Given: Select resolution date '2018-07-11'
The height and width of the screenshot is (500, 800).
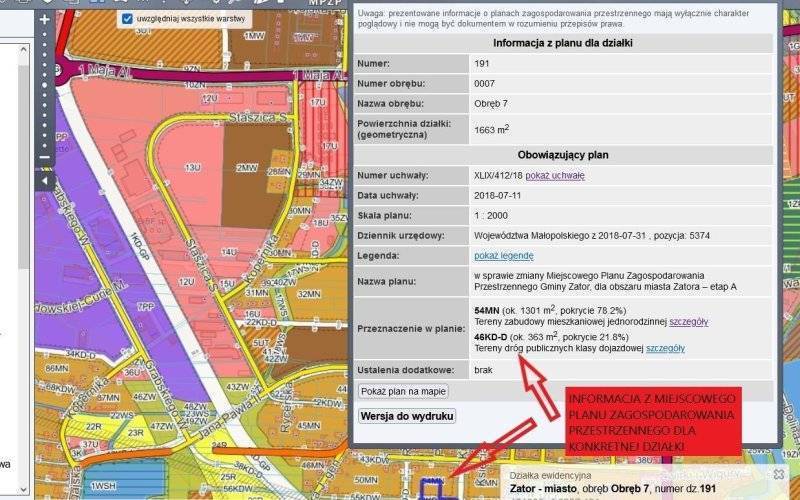Looking at the screenshot, I should click(x=497, y=195).
